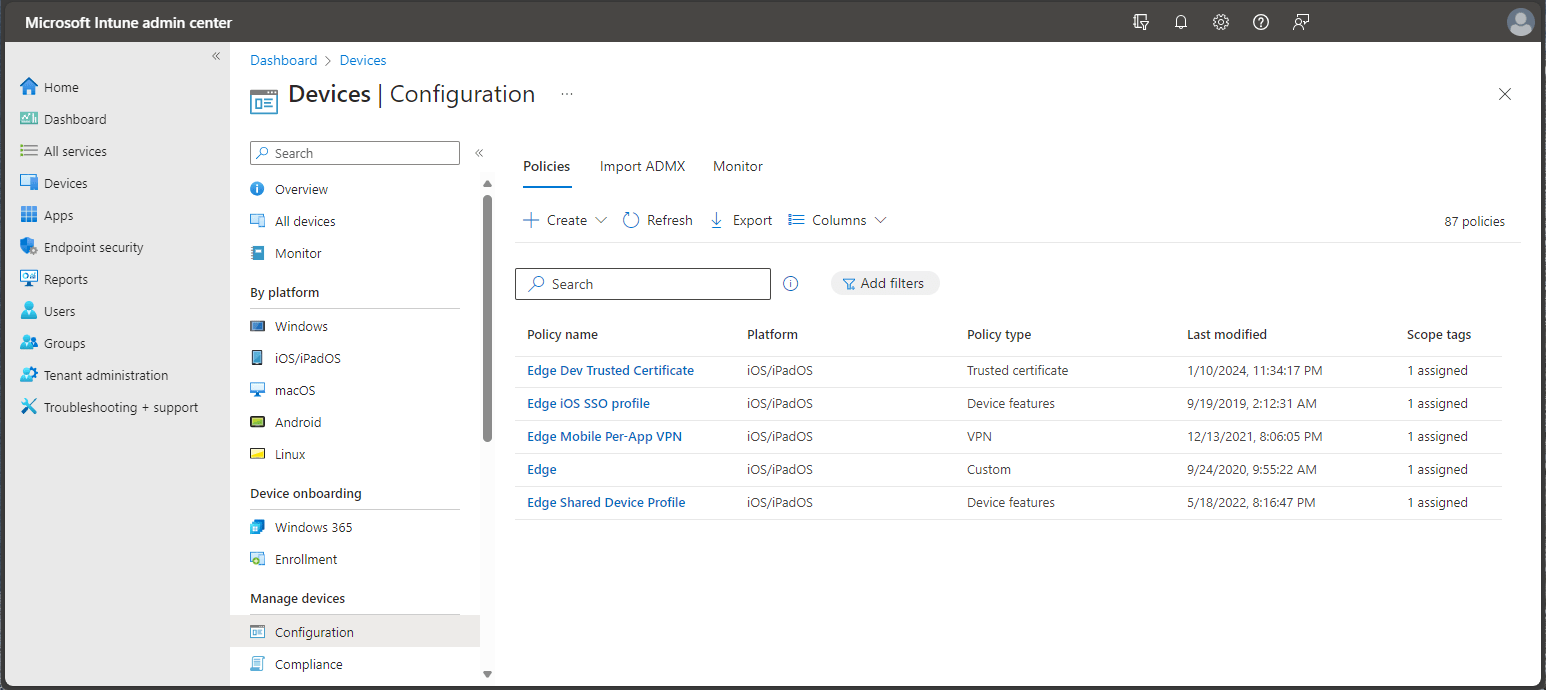Screen dimensions: 1546x690
Task: Show the search results info tooltip
Action: click(x=791, y=283)
